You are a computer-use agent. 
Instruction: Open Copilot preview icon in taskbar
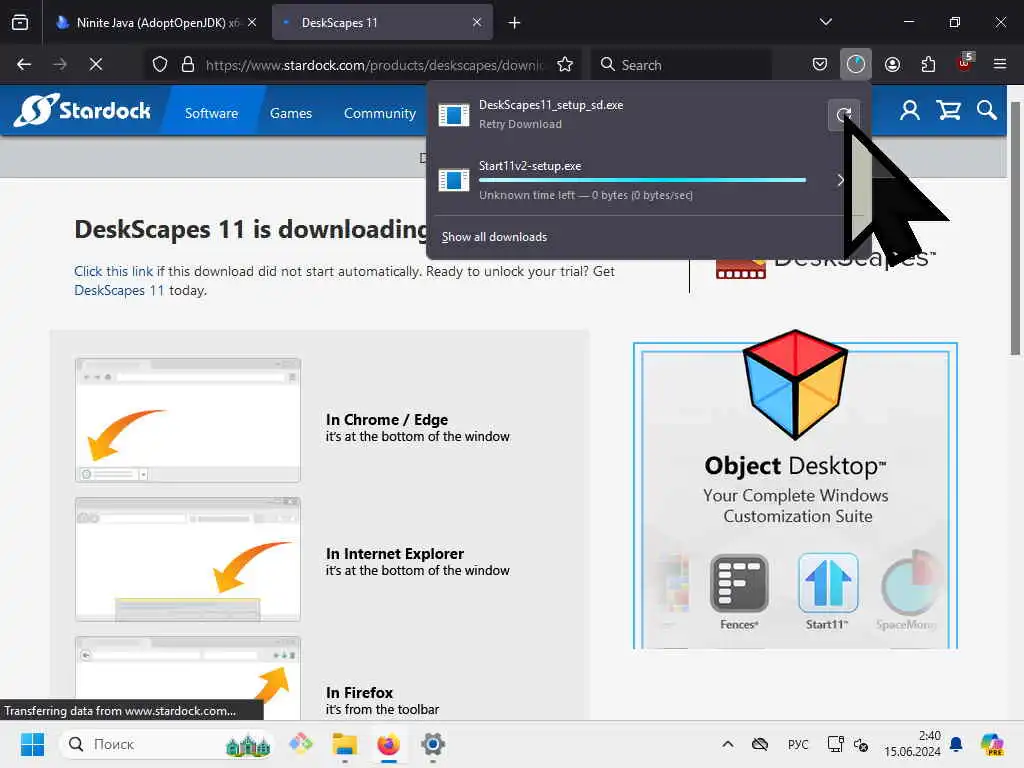pos(992,744)
